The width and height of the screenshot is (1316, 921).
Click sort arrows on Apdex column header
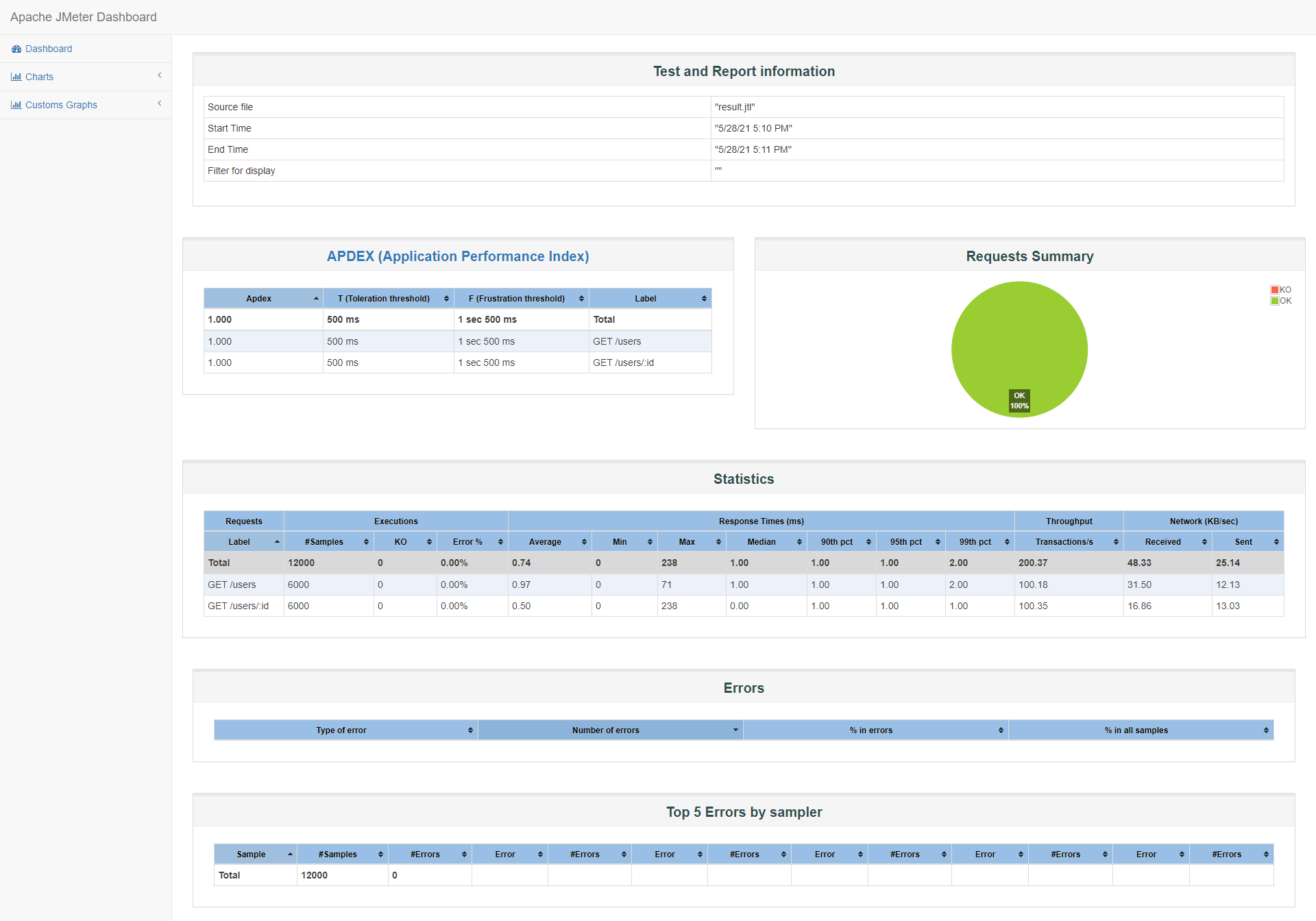316,299
